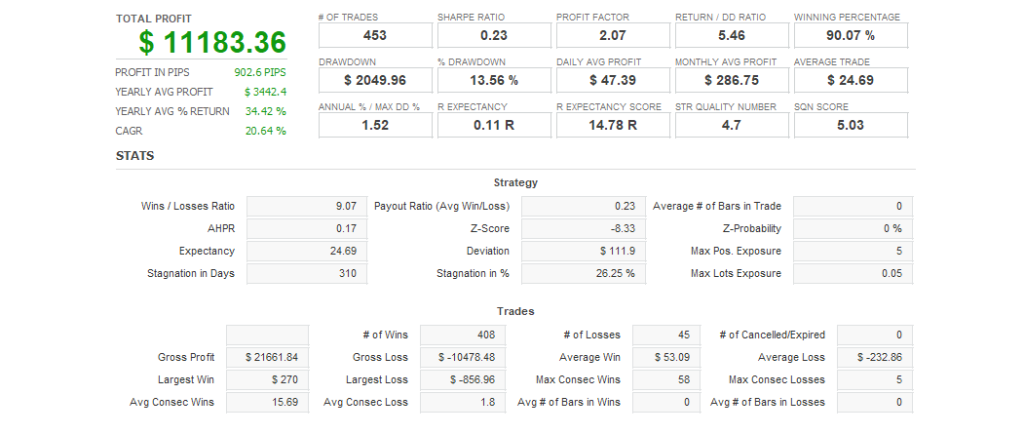Click the Profit Factor value 2.07
The height and width of the screenshot is (434, 1024).
[x=613, y=36]
